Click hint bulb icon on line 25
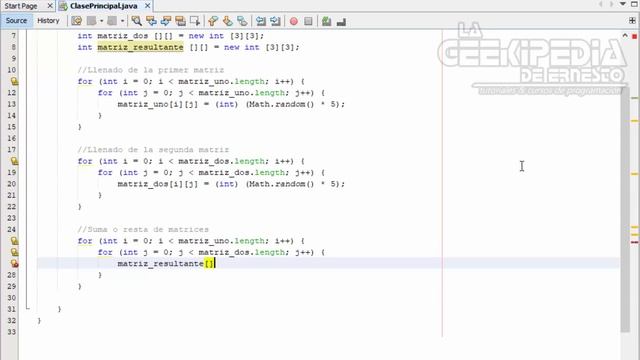 point(14,241)
